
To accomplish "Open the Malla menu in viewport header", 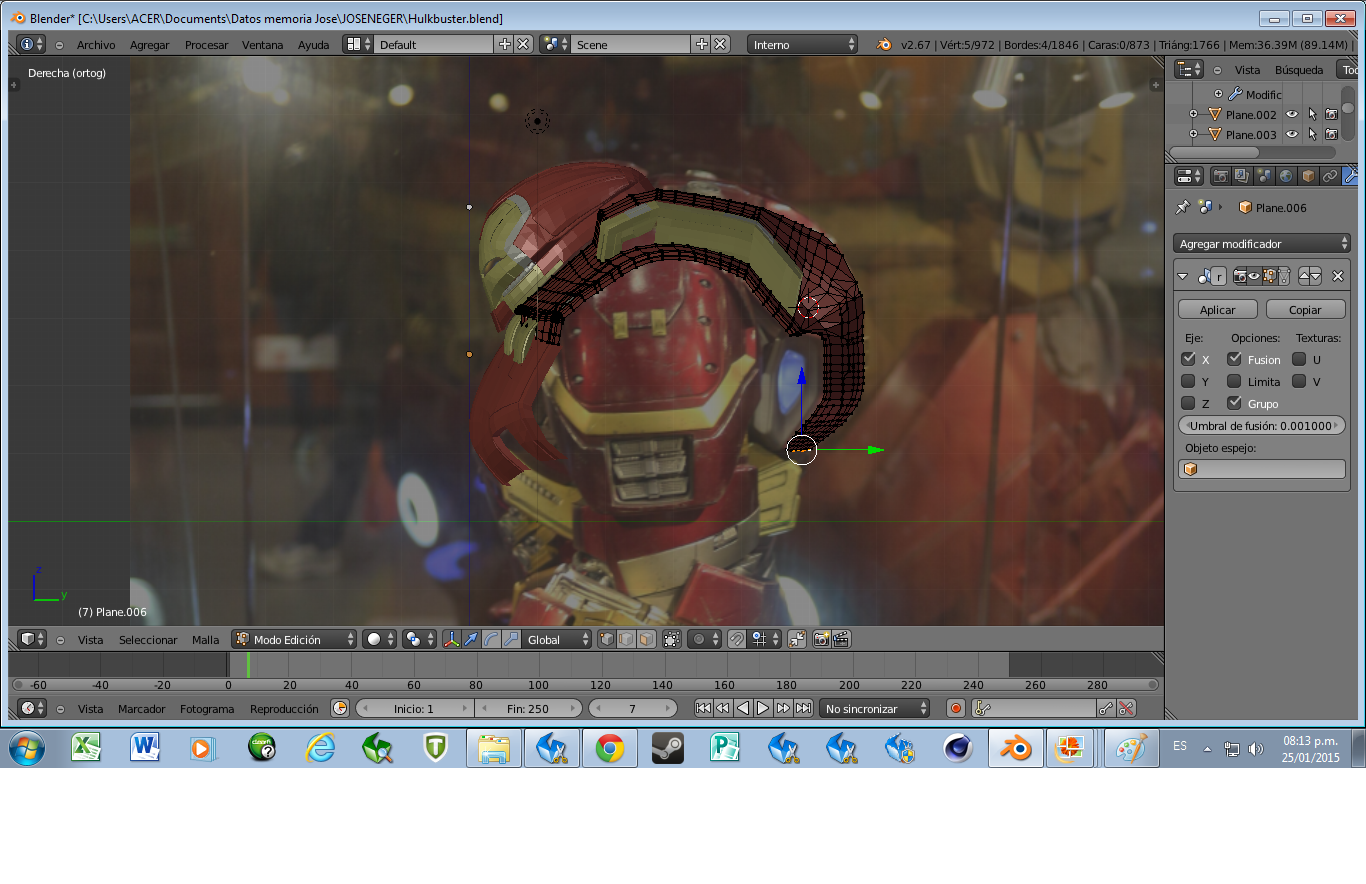I will coord(205,640).
